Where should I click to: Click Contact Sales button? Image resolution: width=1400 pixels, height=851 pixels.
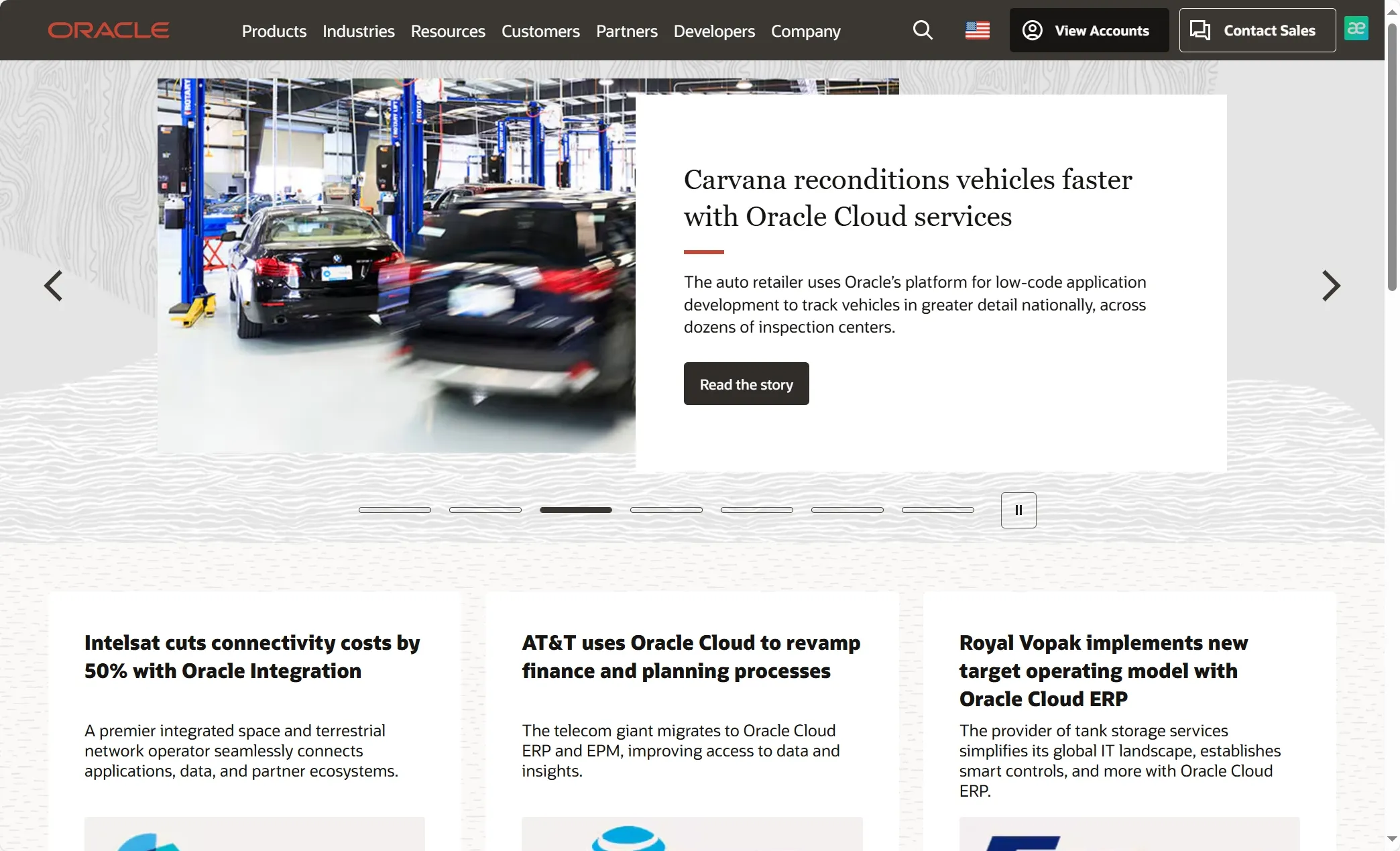[x=1257, y=30]
